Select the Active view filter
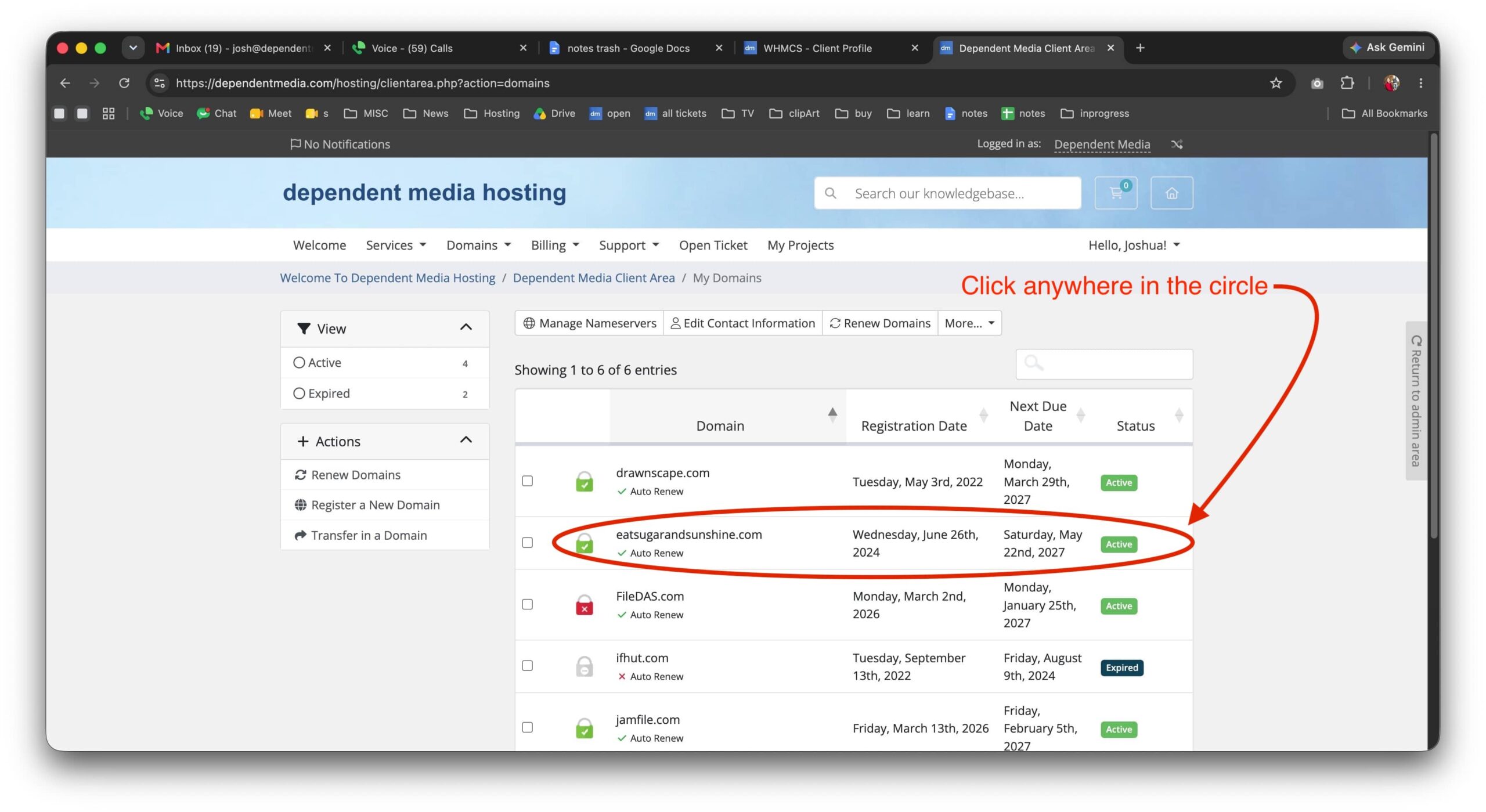Image resolution: width=1486 pixels, height=812 pixels. pyautogui.click(x=384, y=363)
